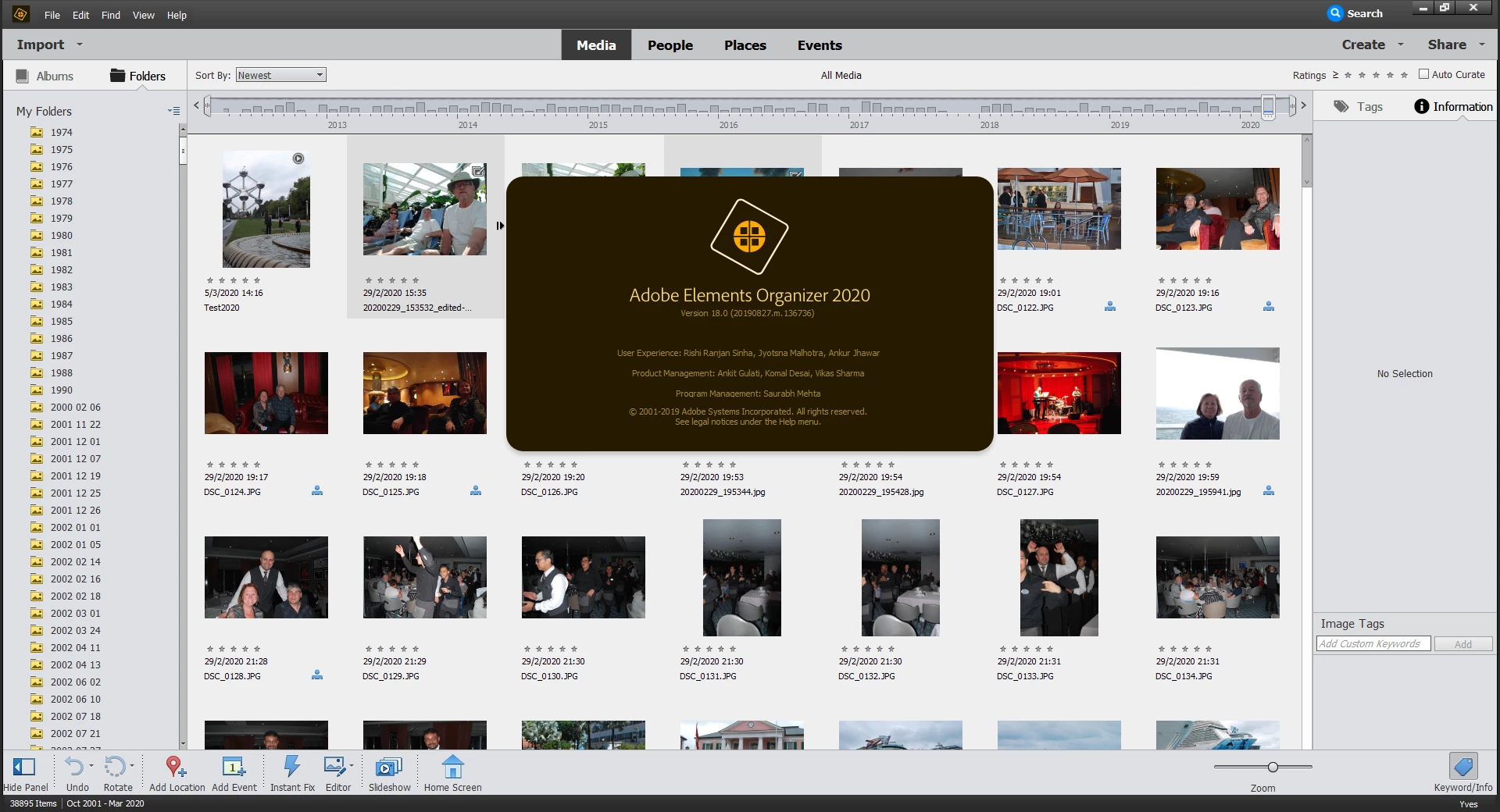This screenshot has height=812, width=1500.
Task: Open the Find menu
Action: click(110, 15)
